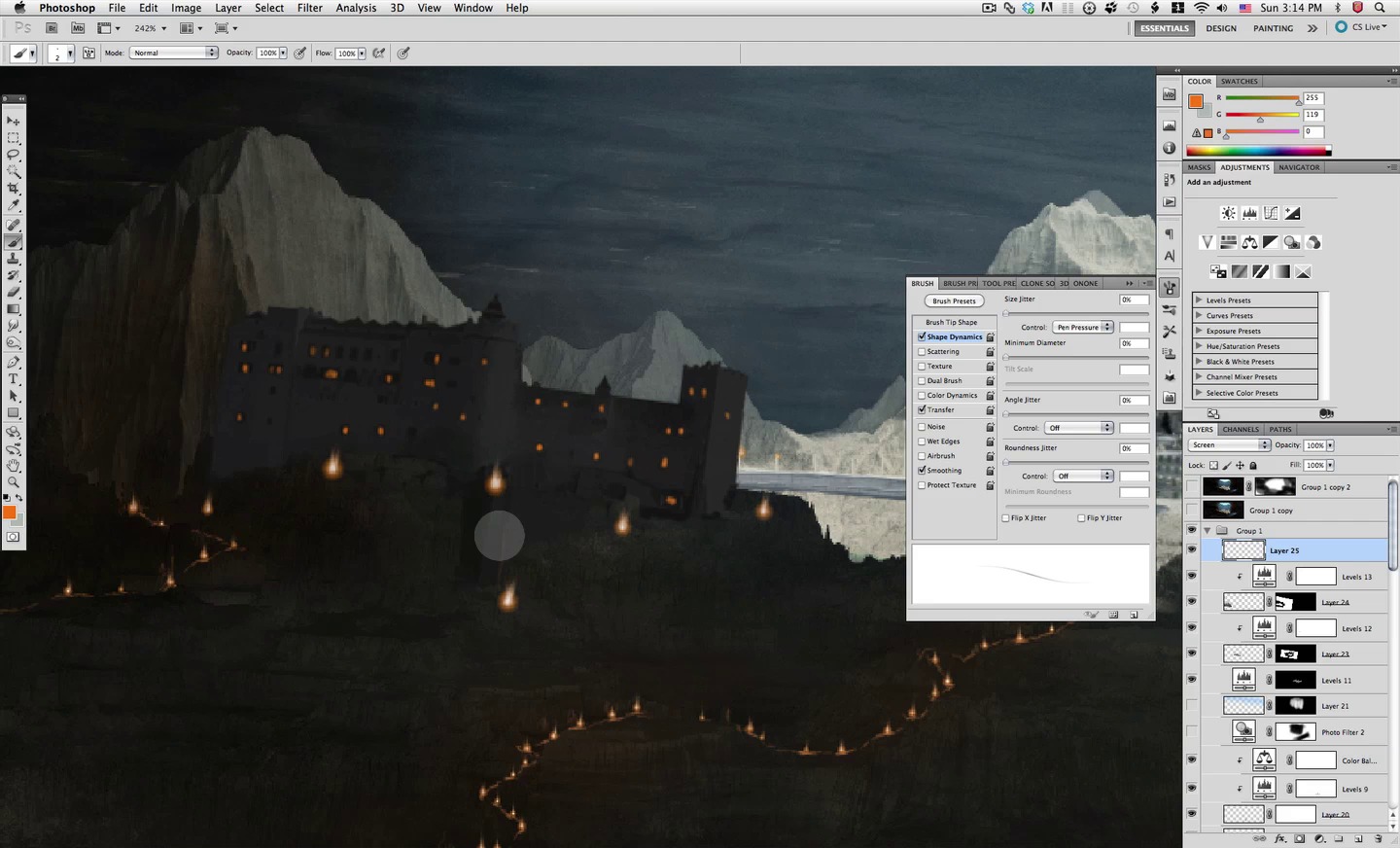The image size is (1400, 848).
Task: Click the layer style fx icon
Action: 1280,838
